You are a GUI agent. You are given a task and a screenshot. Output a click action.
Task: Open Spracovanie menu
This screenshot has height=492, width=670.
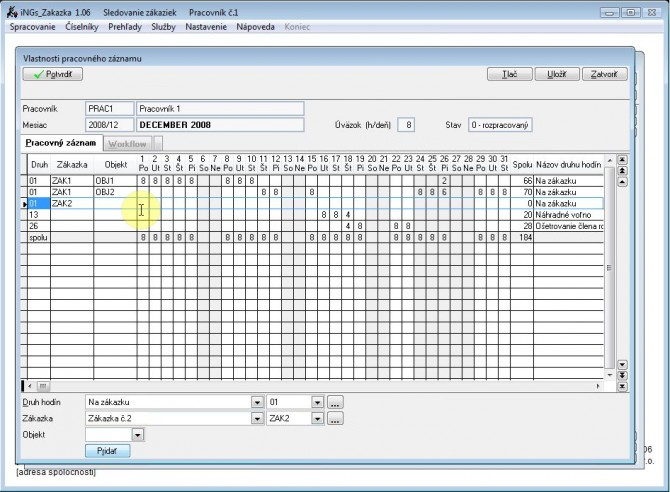(x=32, y=27)
